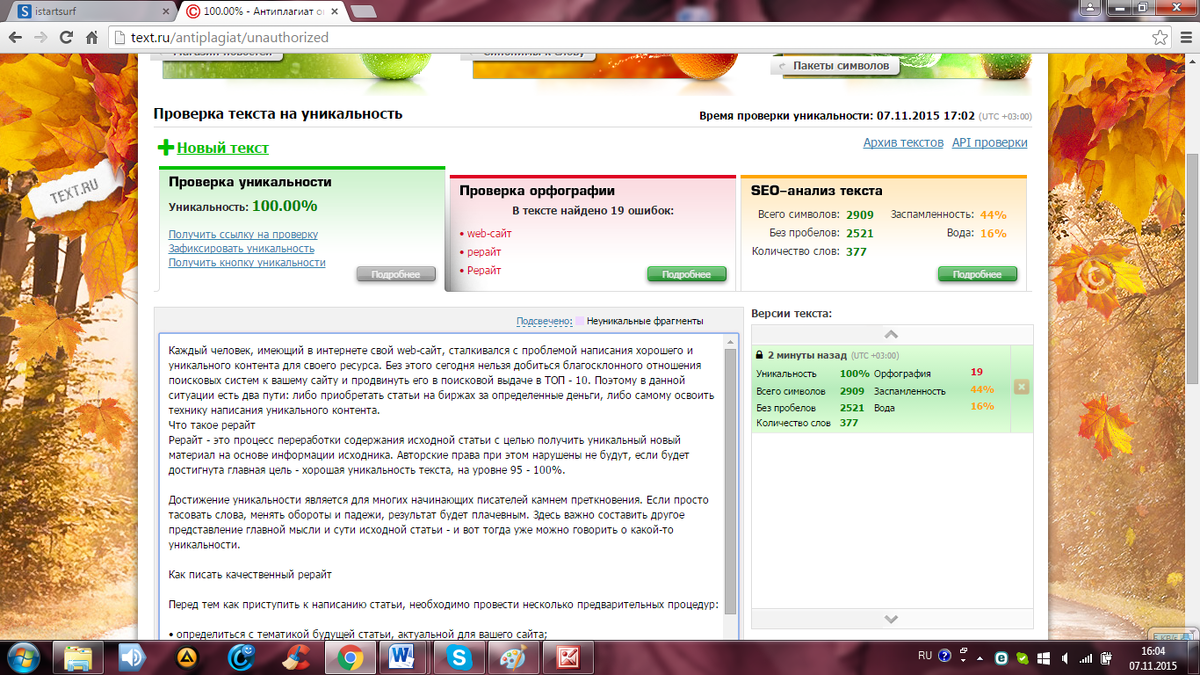1200x675 pixels.
Task: Click the Подсвечено link
Action: click(543, 322)
